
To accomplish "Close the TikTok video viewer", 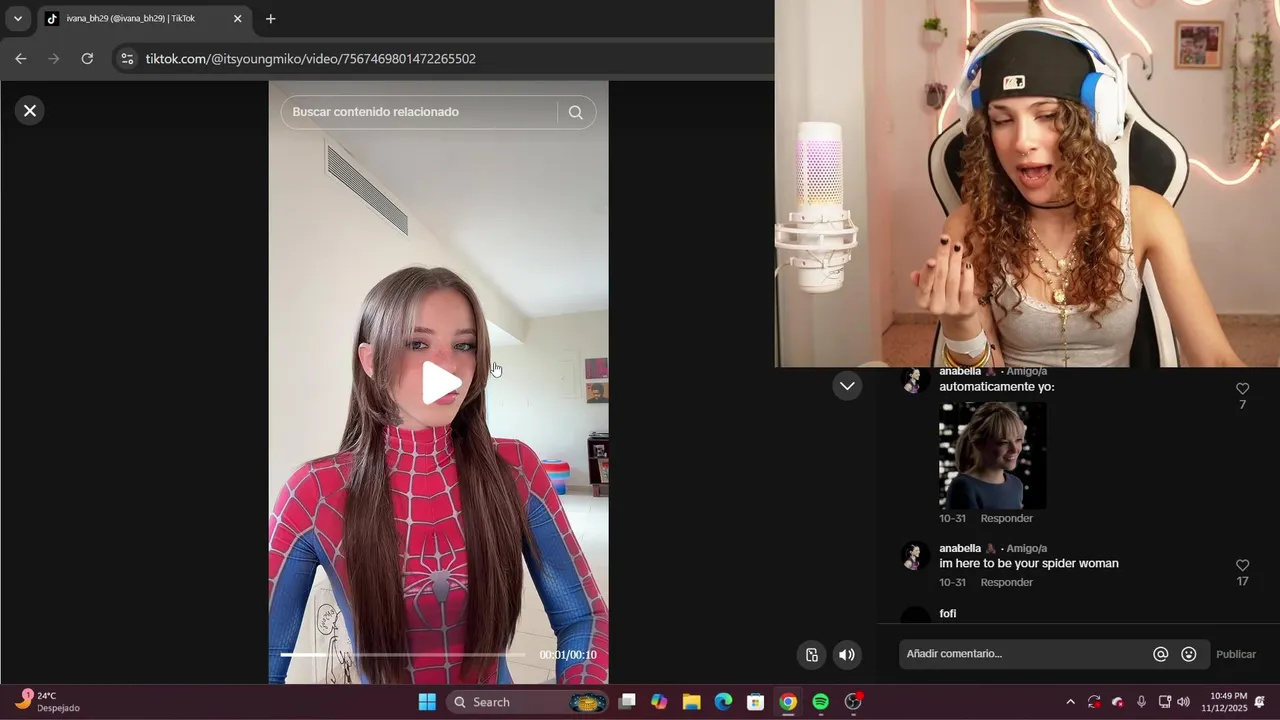I will click(30, 111).
